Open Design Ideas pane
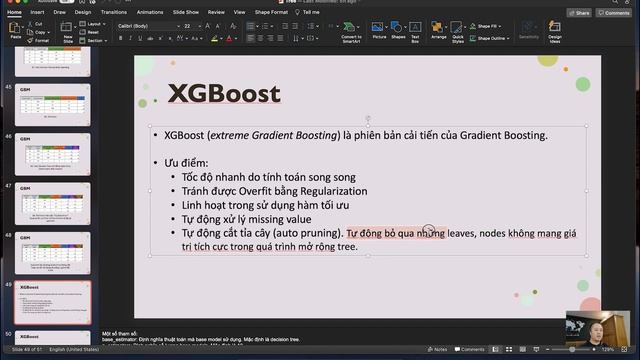 (x=554, y=32)
